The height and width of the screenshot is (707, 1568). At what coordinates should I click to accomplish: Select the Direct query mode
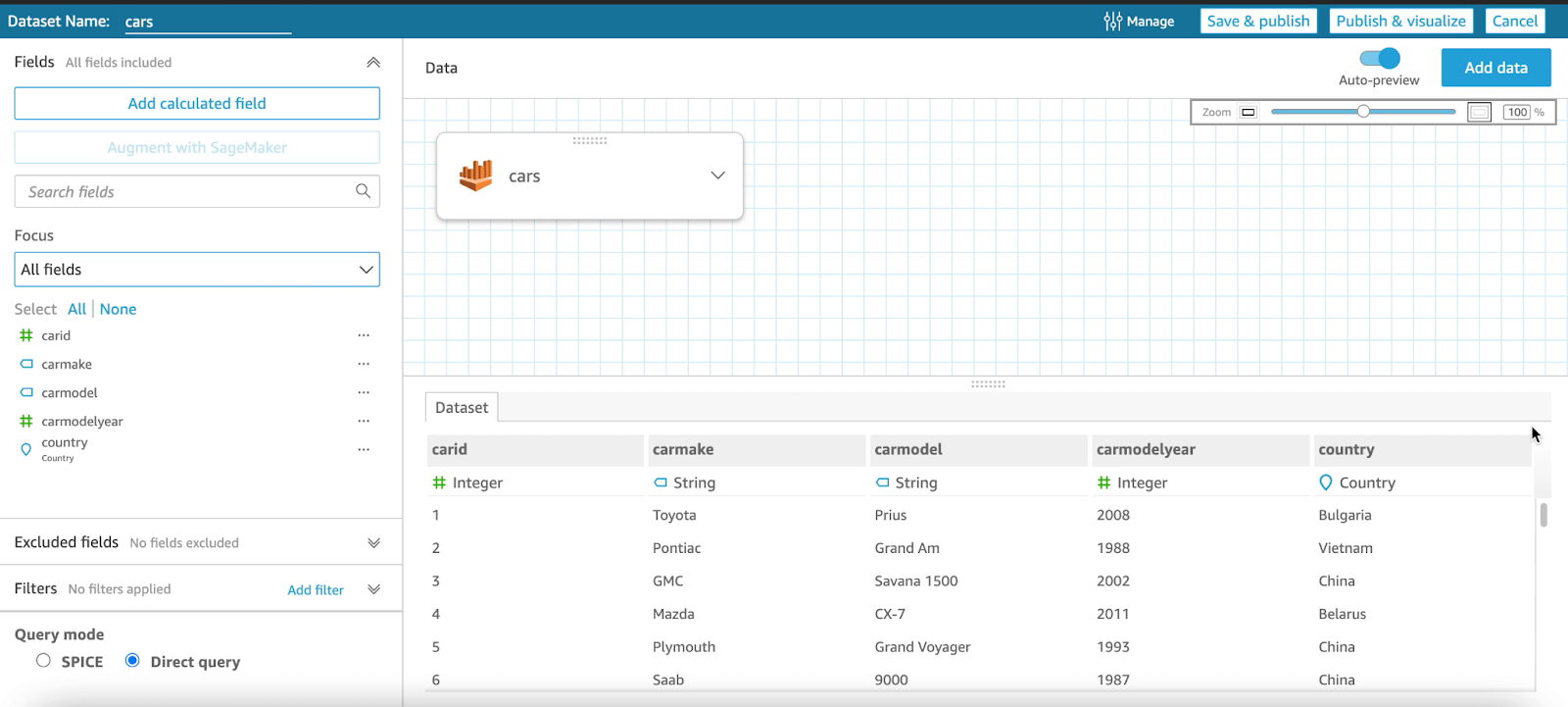[132, 661]
